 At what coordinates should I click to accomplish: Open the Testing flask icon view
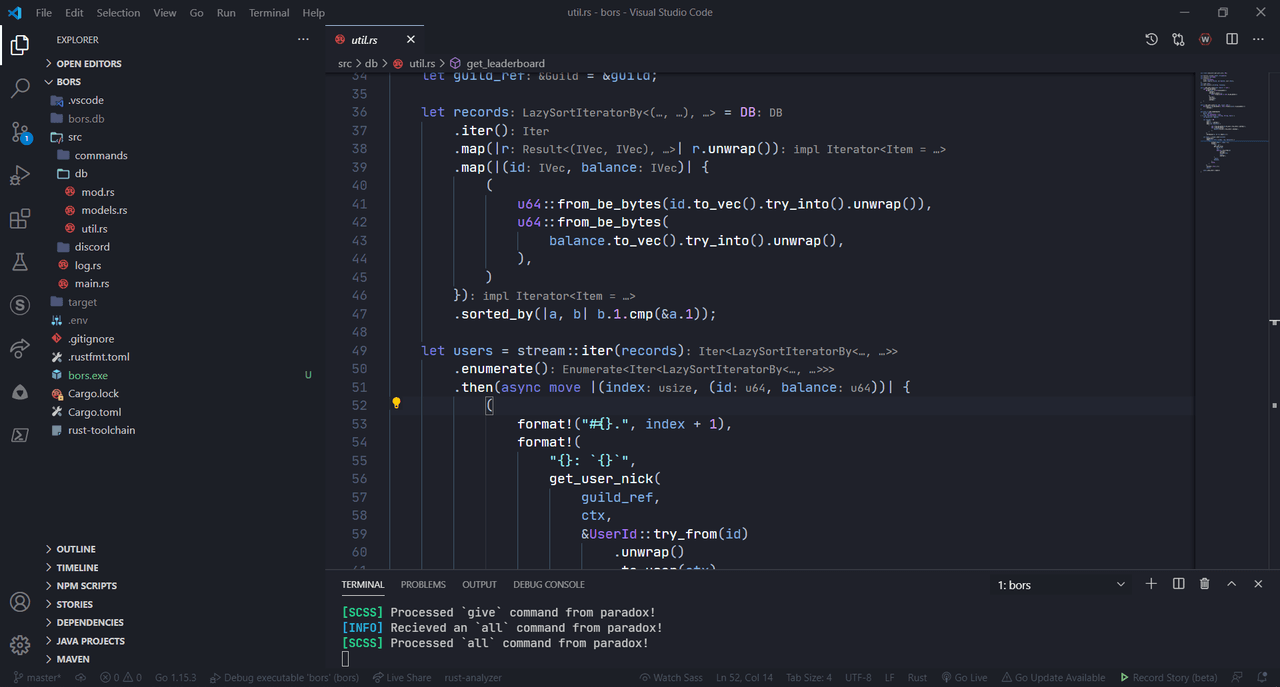[20, 262]
